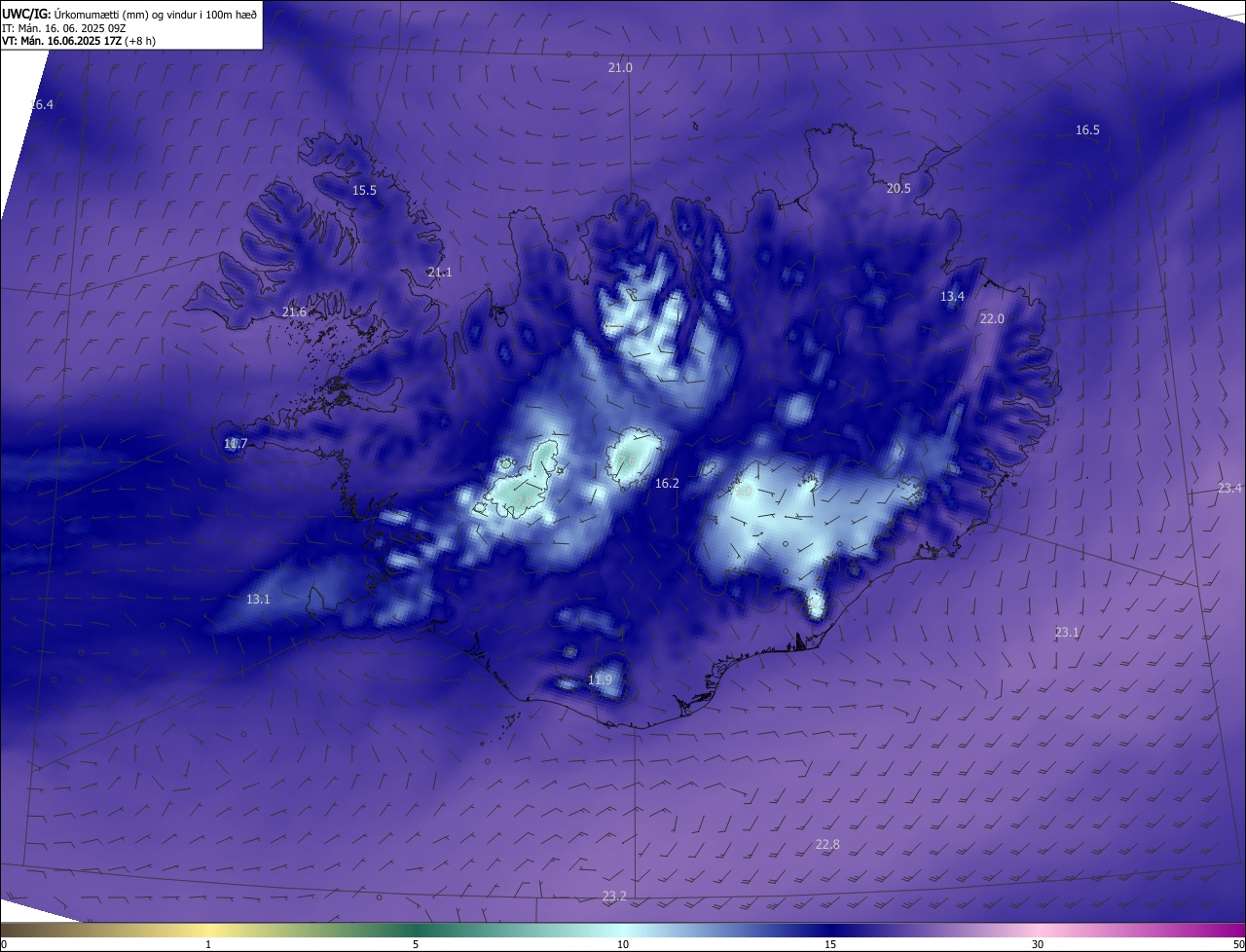This screenshot has height=952, width=1246.
Task: Click the 21.1 value label
Action: click(439, 272)
